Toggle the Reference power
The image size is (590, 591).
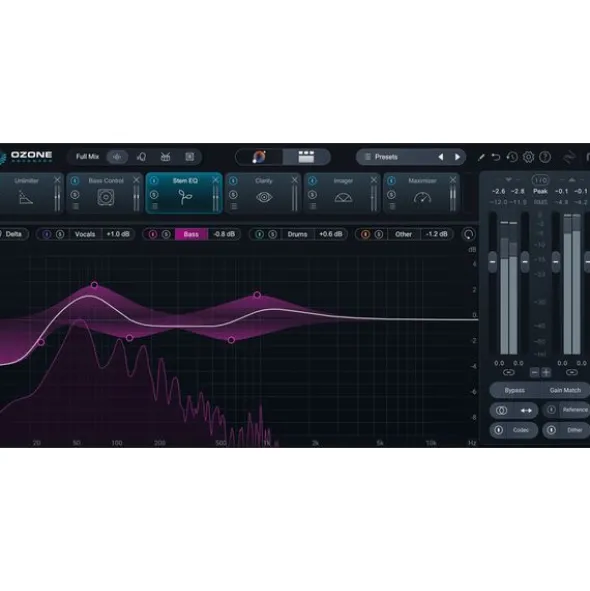point(551,410)
